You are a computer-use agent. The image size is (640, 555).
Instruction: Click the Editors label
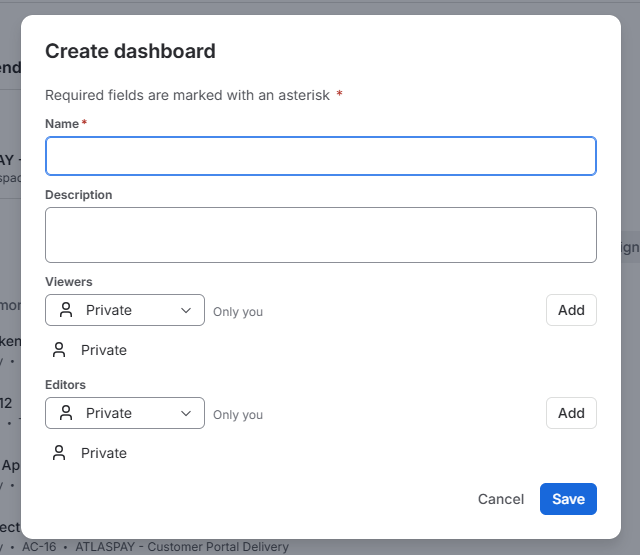(x=65, y=385)
